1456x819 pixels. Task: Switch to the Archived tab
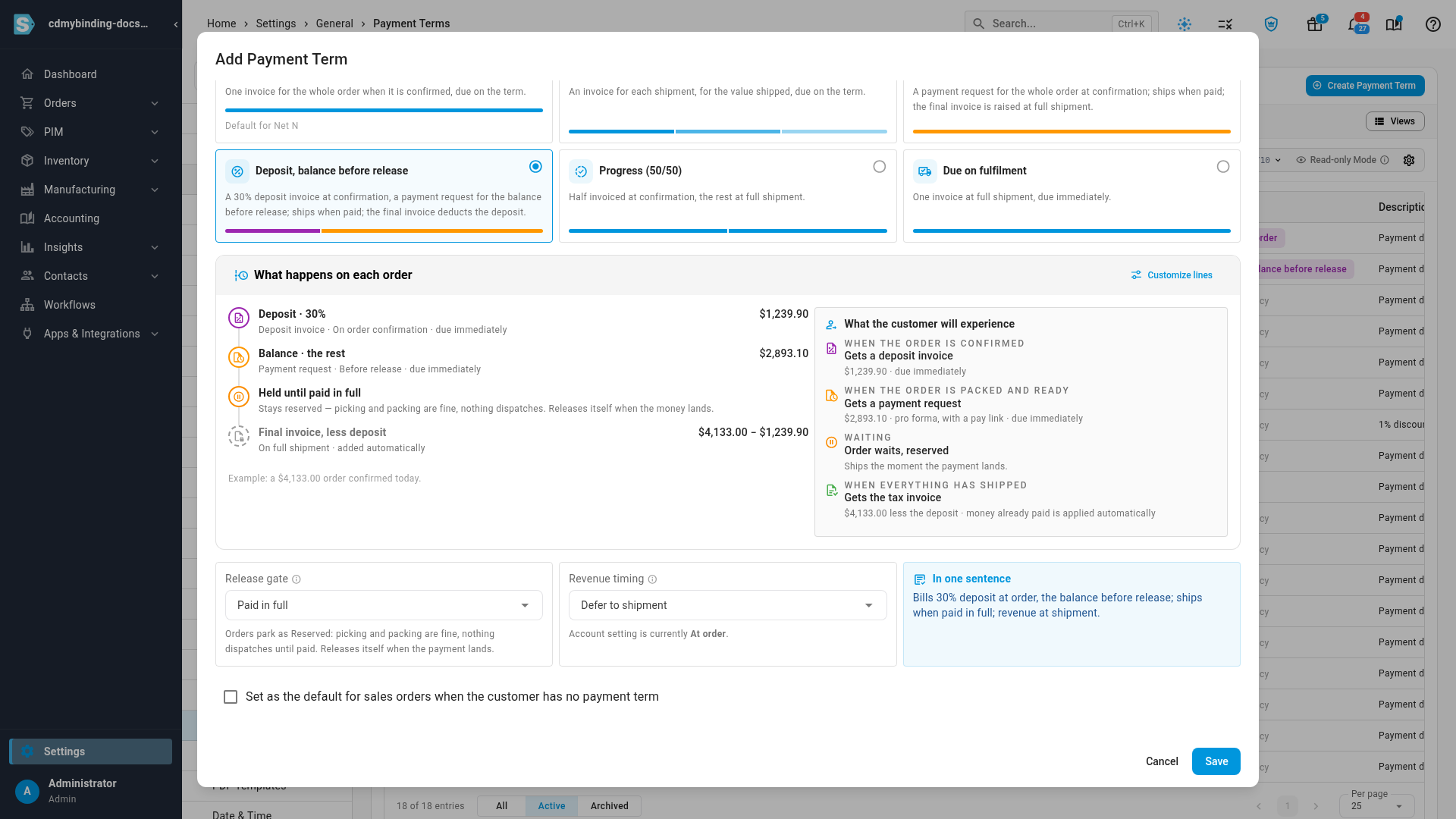(x=609, y=806)
